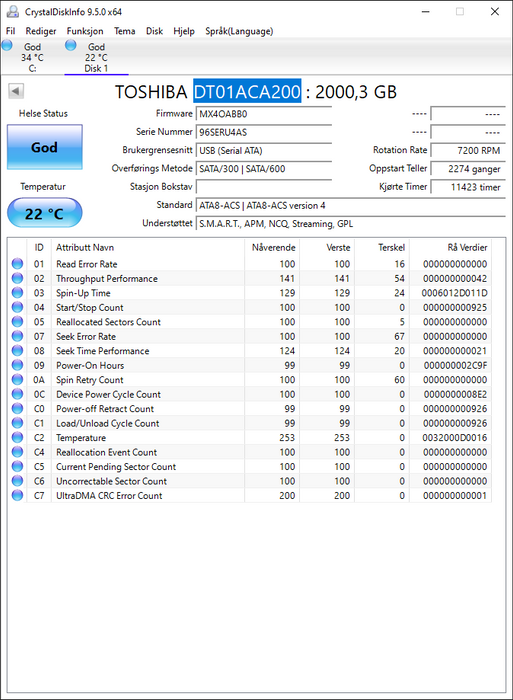
Task: Click the status orb for Power-On Hours
Action: click(17, 365)
